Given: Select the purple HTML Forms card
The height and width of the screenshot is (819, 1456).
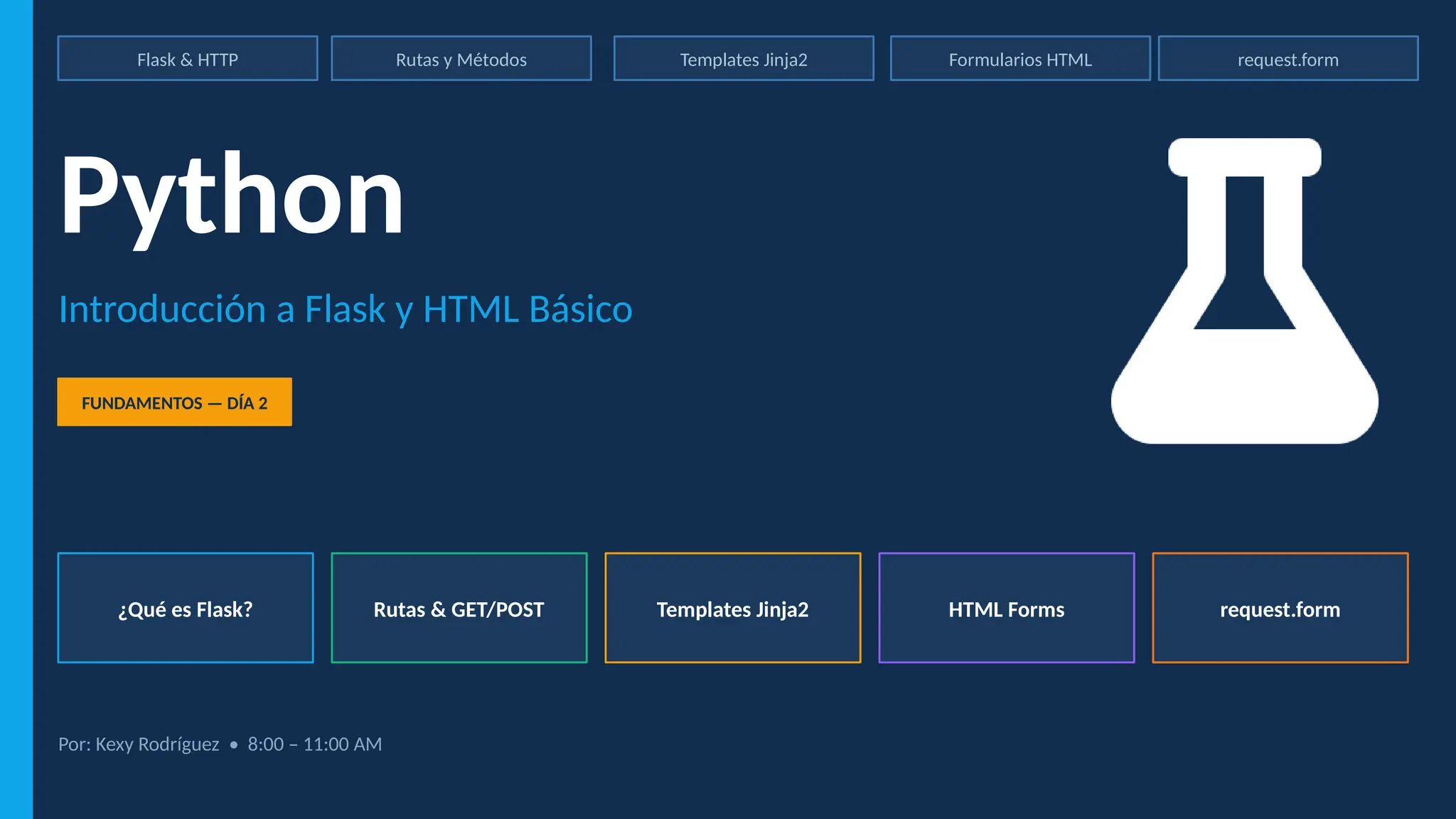Looking at the screenshot, I should click(x=1006, y=609).
